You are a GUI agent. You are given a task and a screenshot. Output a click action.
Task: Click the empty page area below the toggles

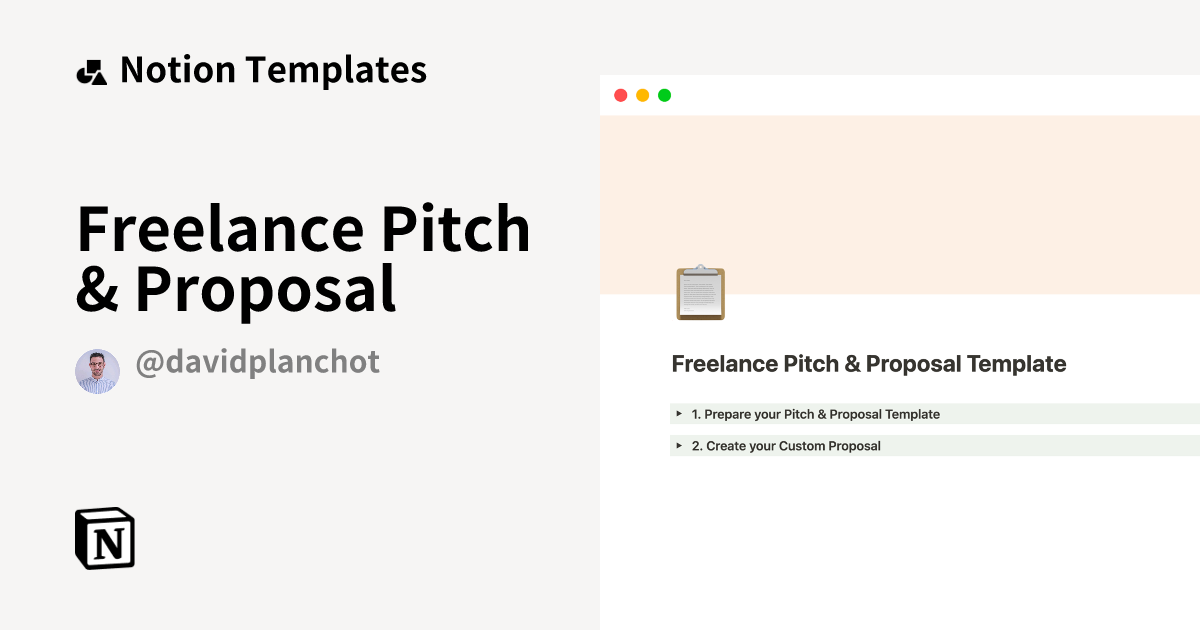(900, 540)
